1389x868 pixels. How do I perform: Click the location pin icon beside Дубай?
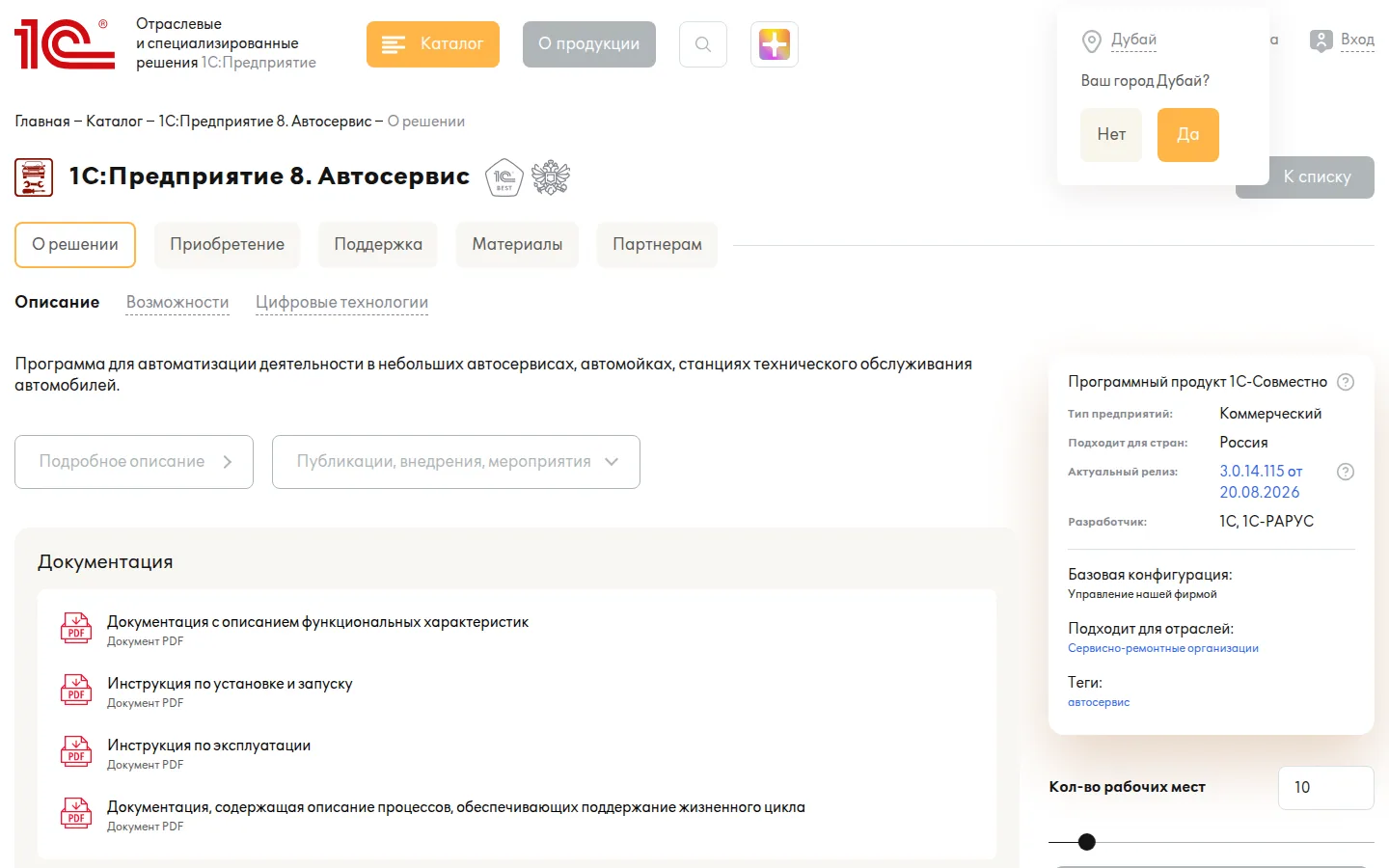pos(1092,41)
